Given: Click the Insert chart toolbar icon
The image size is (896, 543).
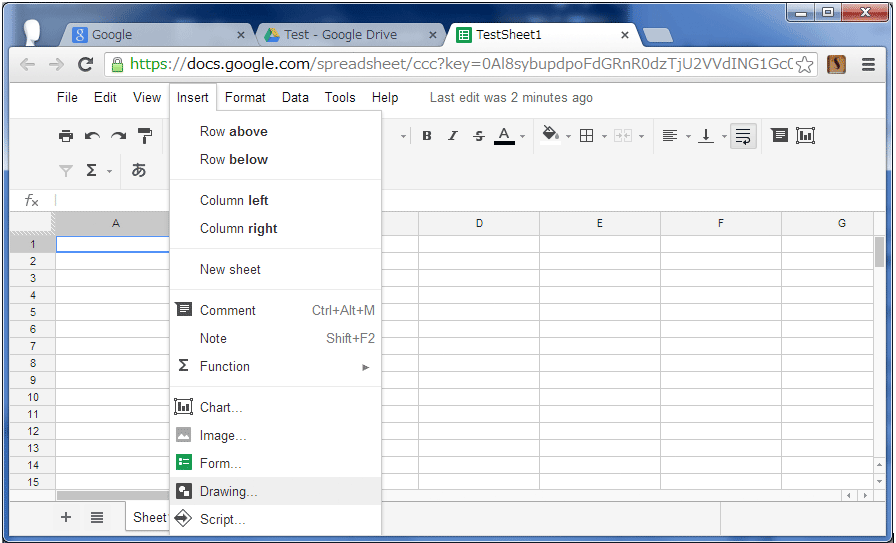Looking at the screenshot, I should coord(805,135).
